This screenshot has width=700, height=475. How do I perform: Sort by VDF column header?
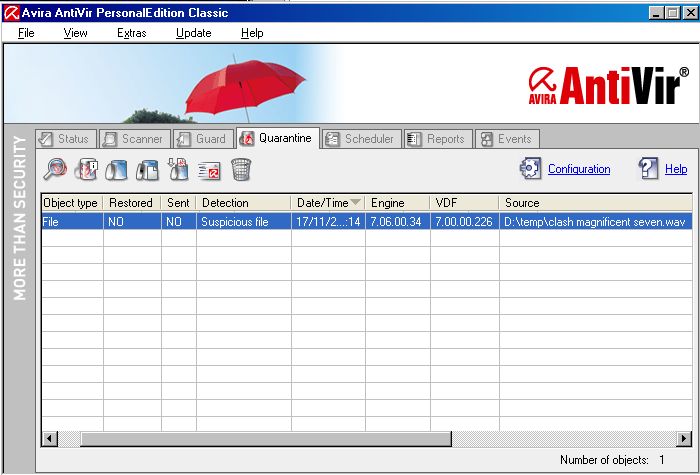coord(464,203)
